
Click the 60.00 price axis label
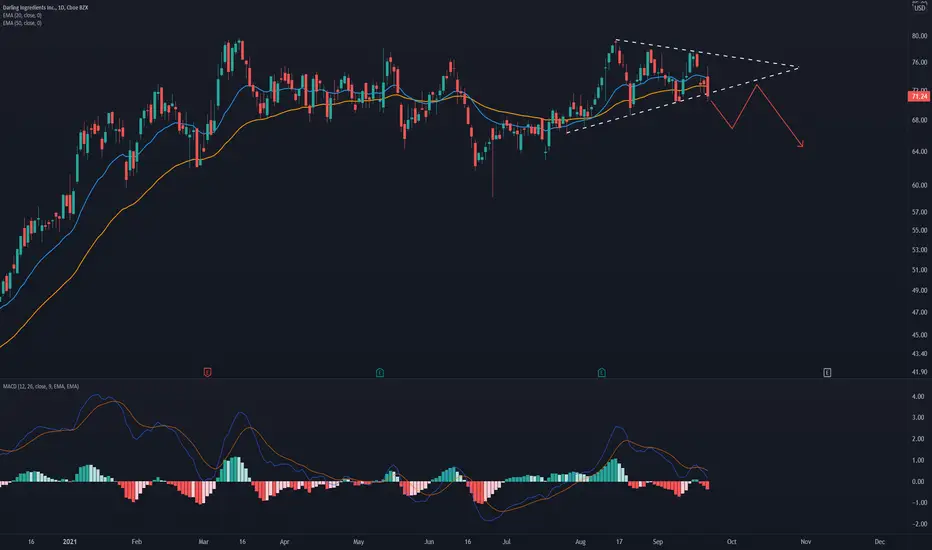click(x=920, y=185)
